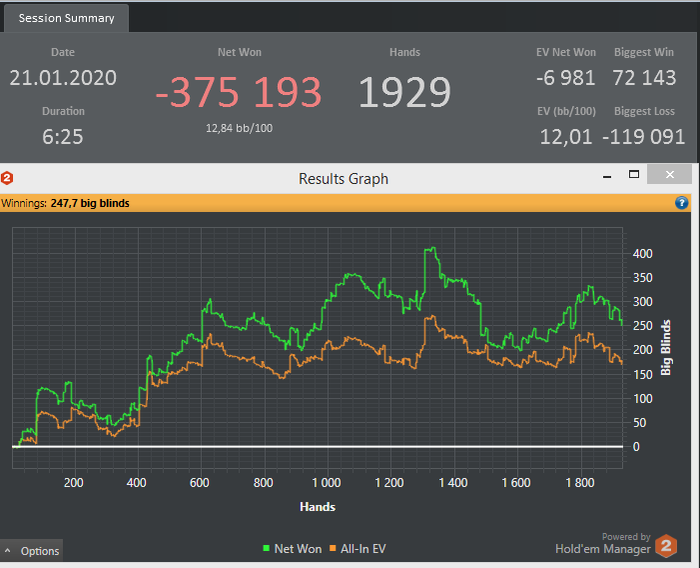Viewport: 700px width, 568px height.
Task: Click the Big Blinds axis label
Action: [x=666, y=347]
